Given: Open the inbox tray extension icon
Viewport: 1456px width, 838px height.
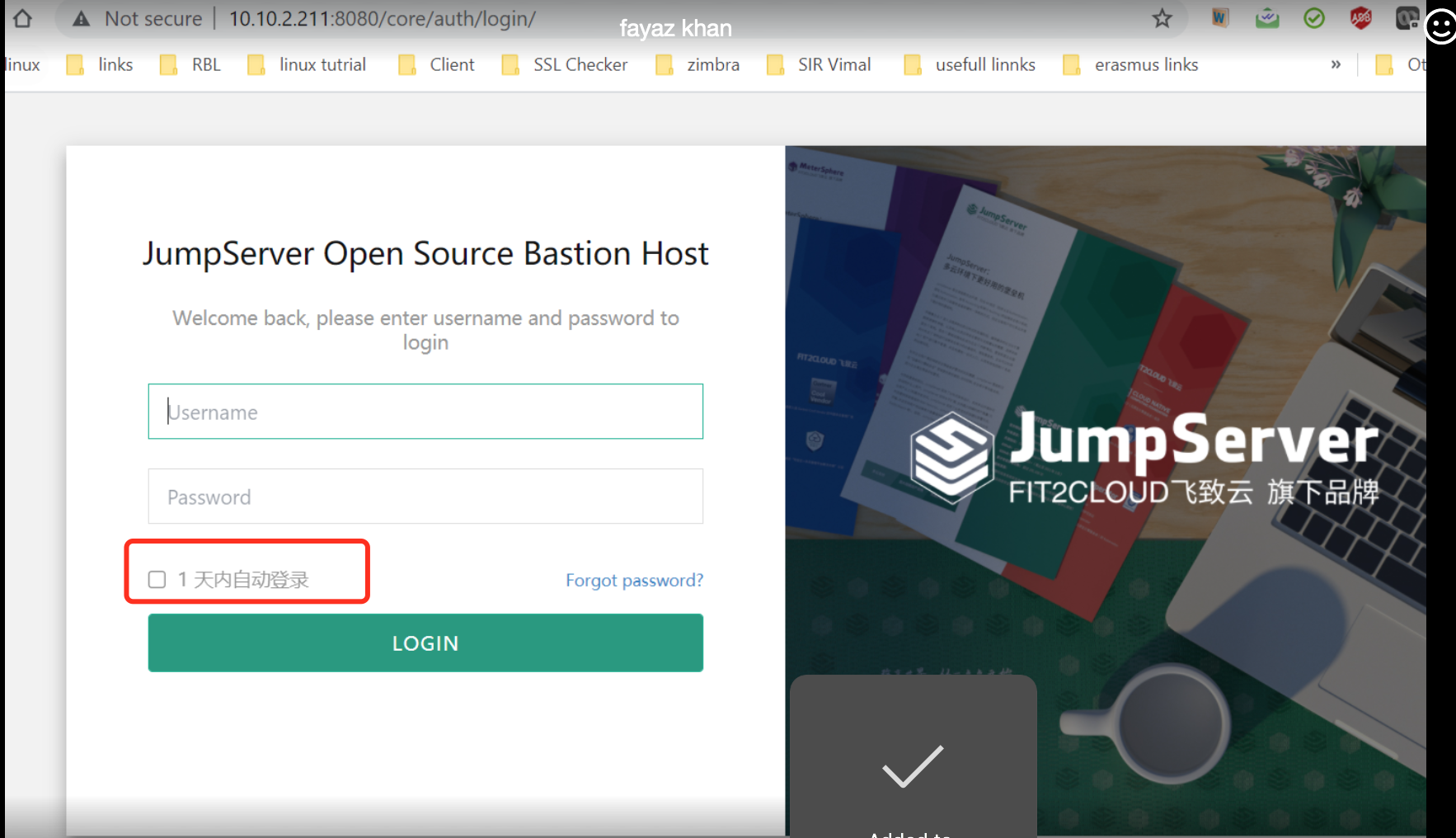Looking at the screenshot, I should coord(1267,17).
